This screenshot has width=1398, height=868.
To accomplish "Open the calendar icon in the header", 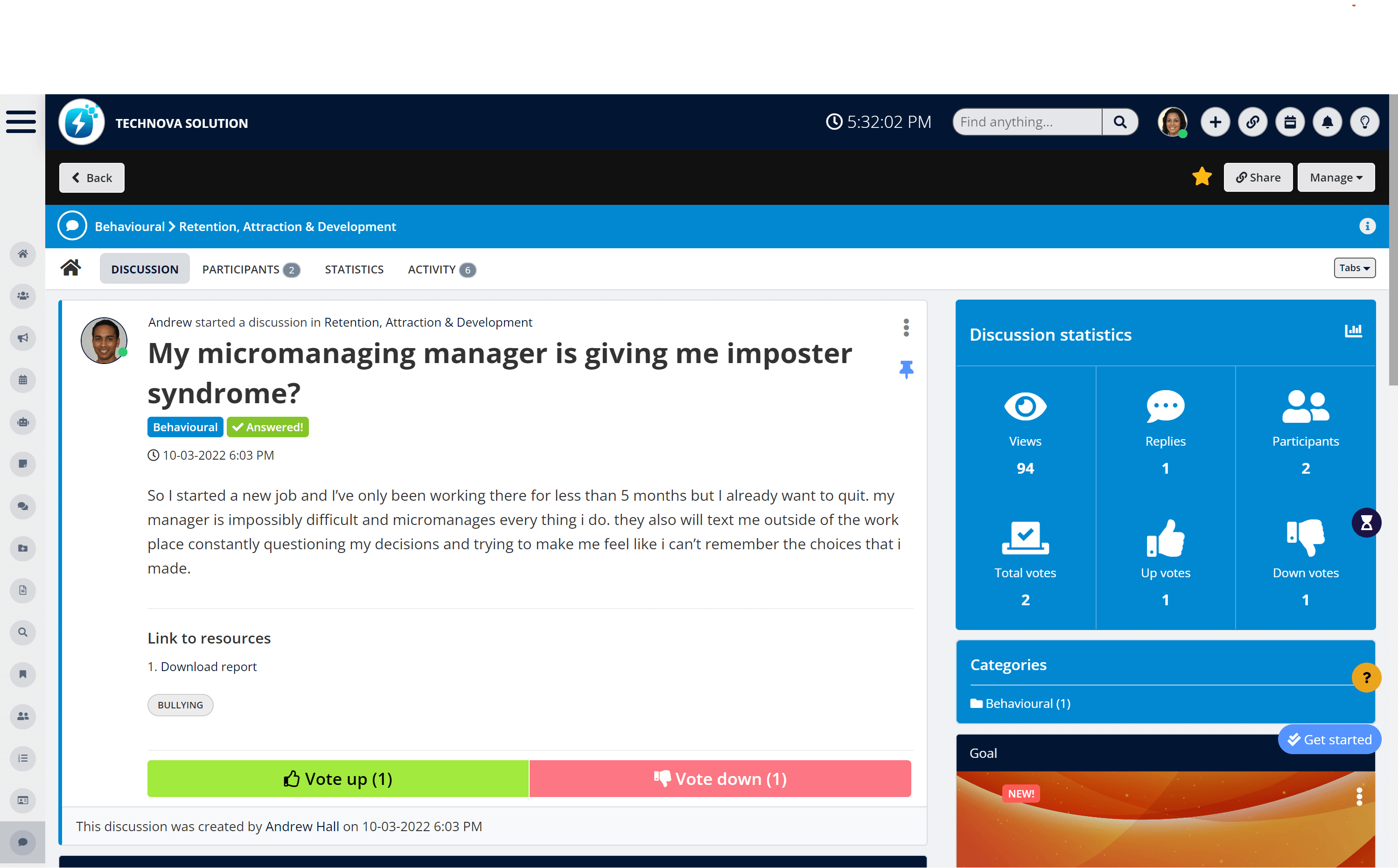I will (x=1290, y=122).
